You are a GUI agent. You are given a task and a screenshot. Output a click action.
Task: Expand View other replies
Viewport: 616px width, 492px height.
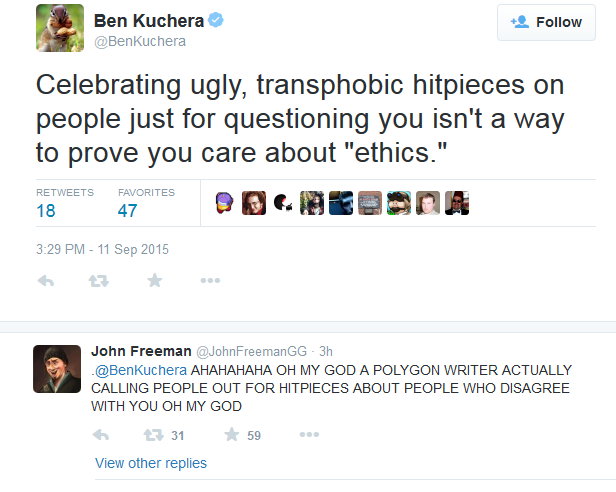click(151, 463)
